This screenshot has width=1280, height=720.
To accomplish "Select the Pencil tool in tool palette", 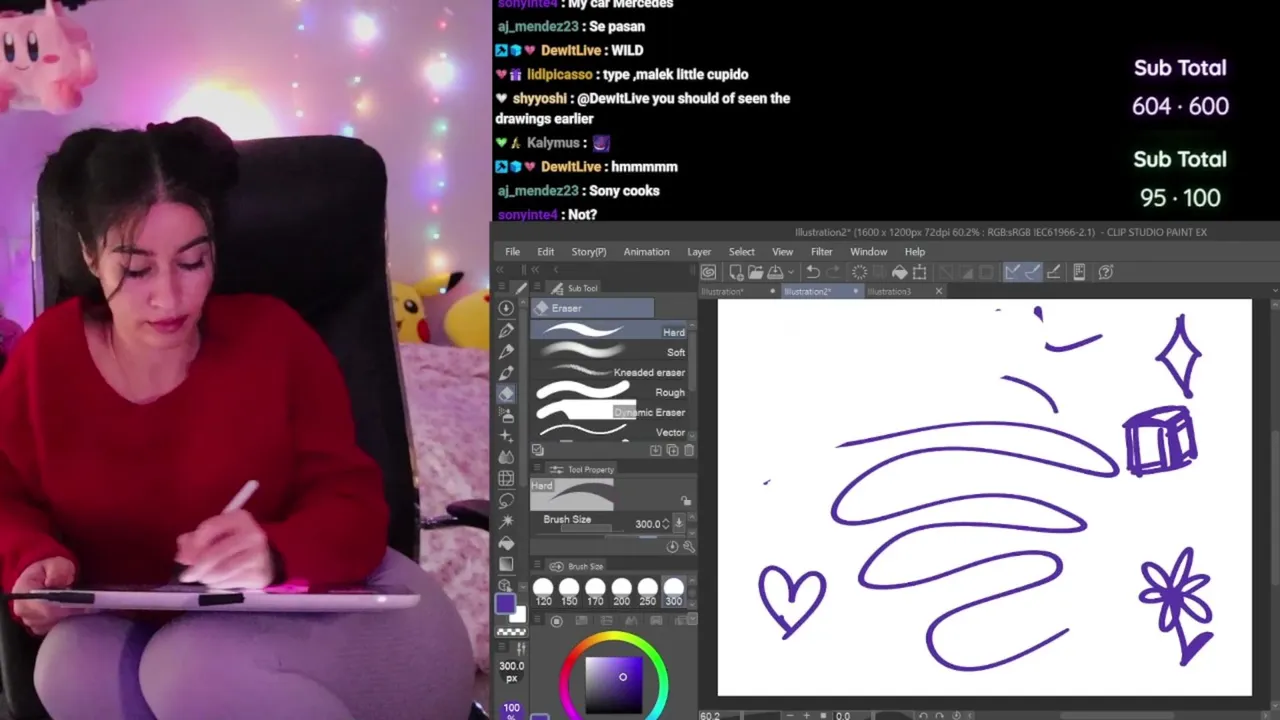I will click(x=506, y=351).
